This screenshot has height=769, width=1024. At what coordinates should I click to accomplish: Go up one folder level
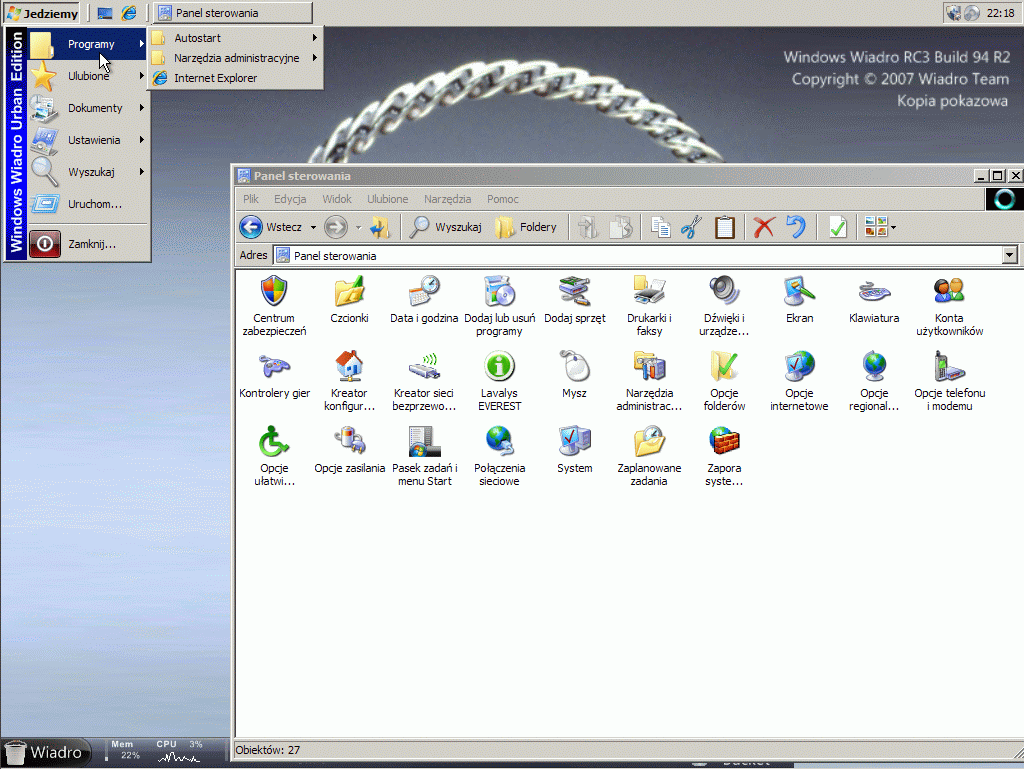(x=379, y=227)
